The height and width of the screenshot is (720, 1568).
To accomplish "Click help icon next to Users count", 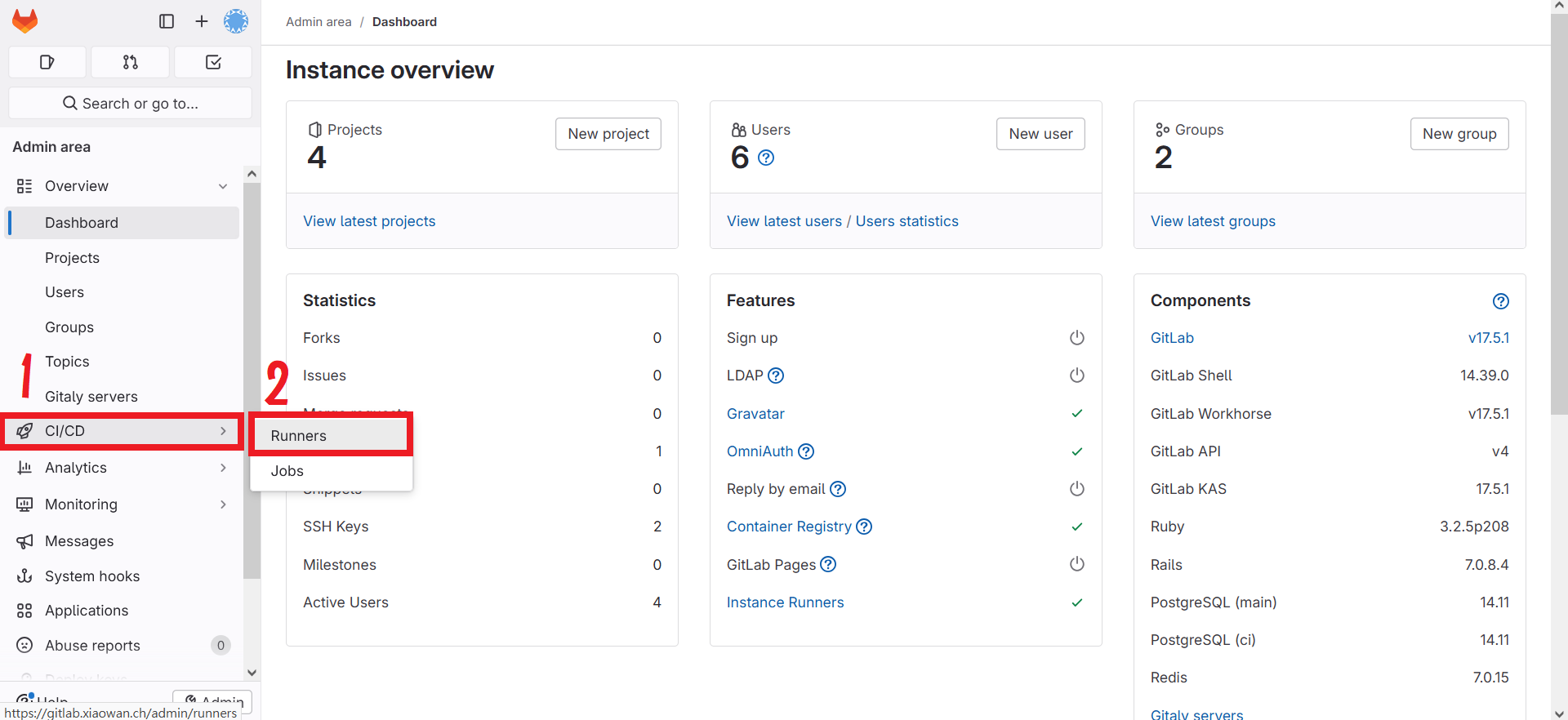I will (766, 158).
